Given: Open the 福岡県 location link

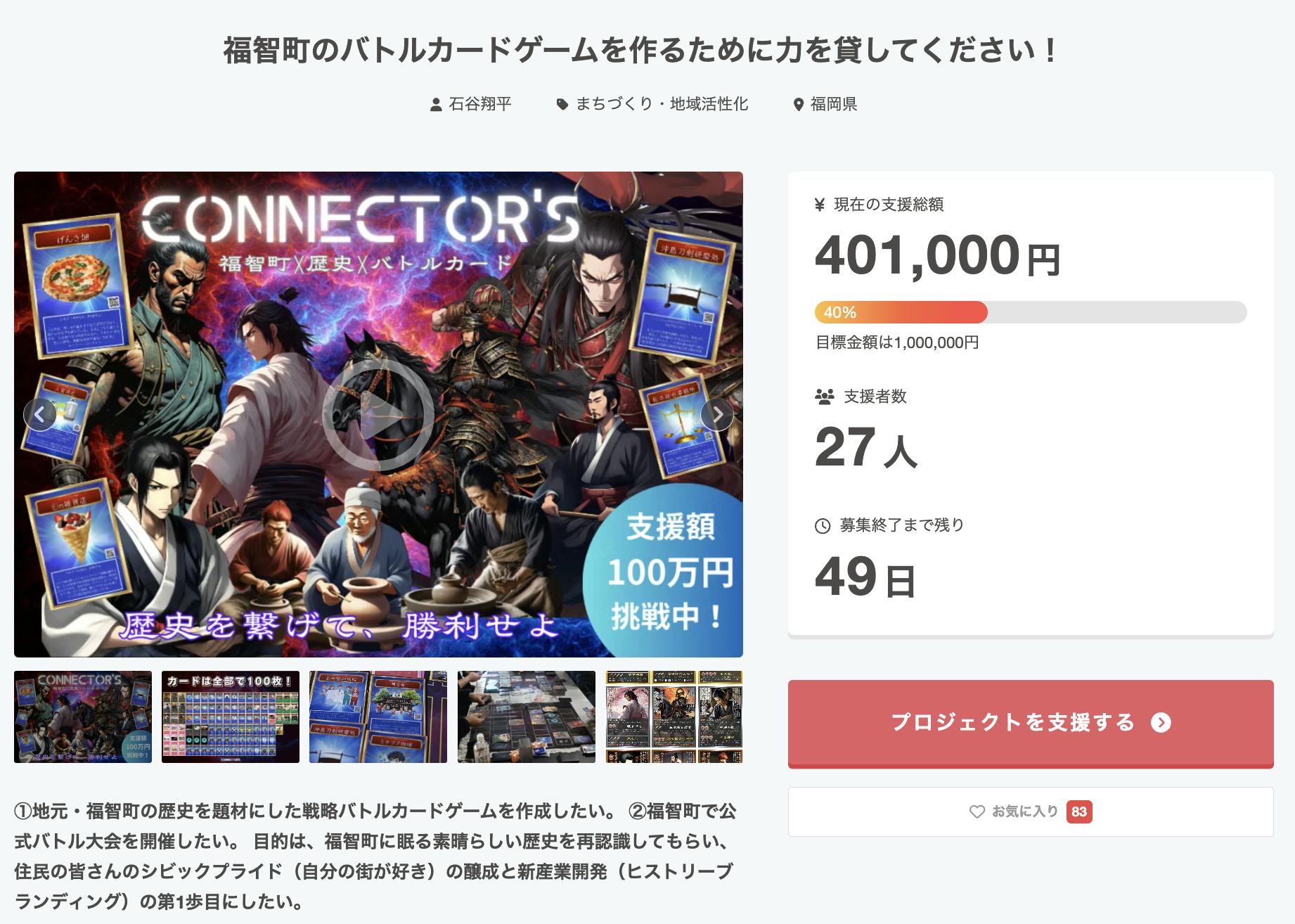Looking at the screenshot, I should pyautogui.click(x=833, y=105).
